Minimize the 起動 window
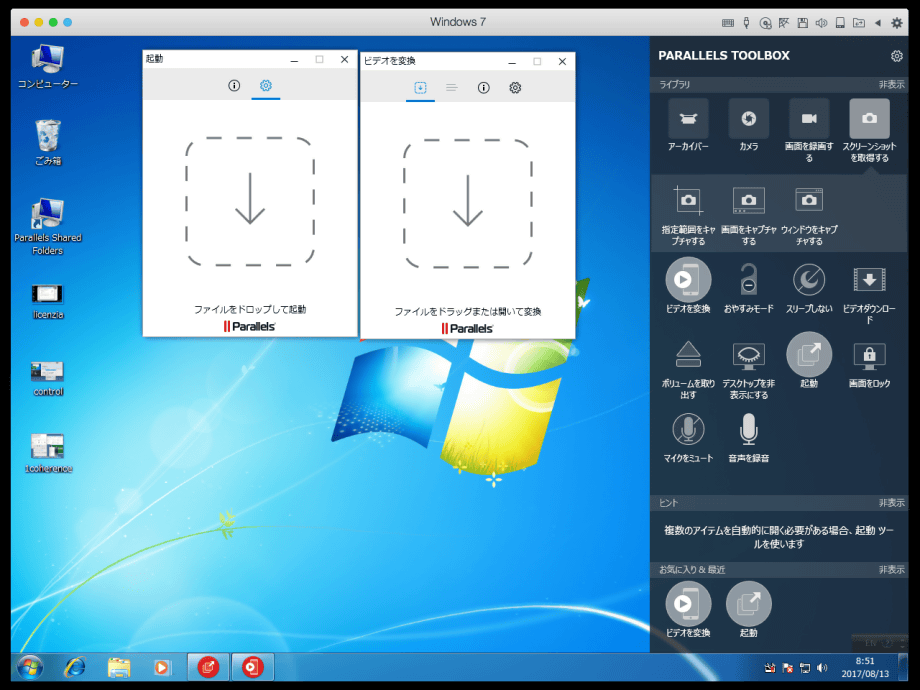This screenshot has height=690, width=920. 295,59
